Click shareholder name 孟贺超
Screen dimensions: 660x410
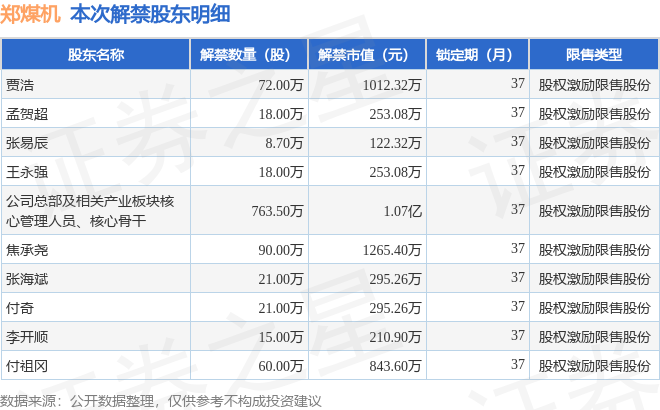27,114
